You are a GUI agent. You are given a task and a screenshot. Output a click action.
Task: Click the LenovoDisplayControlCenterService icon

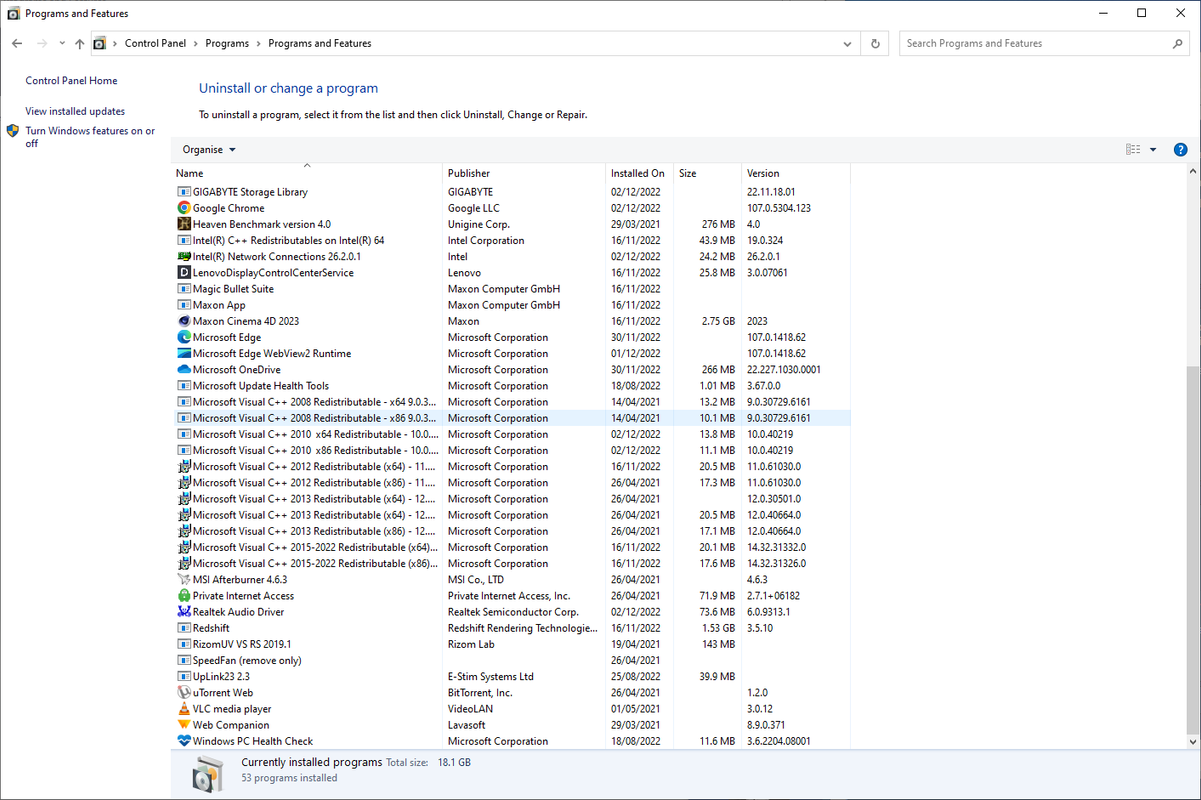[184, 273]
